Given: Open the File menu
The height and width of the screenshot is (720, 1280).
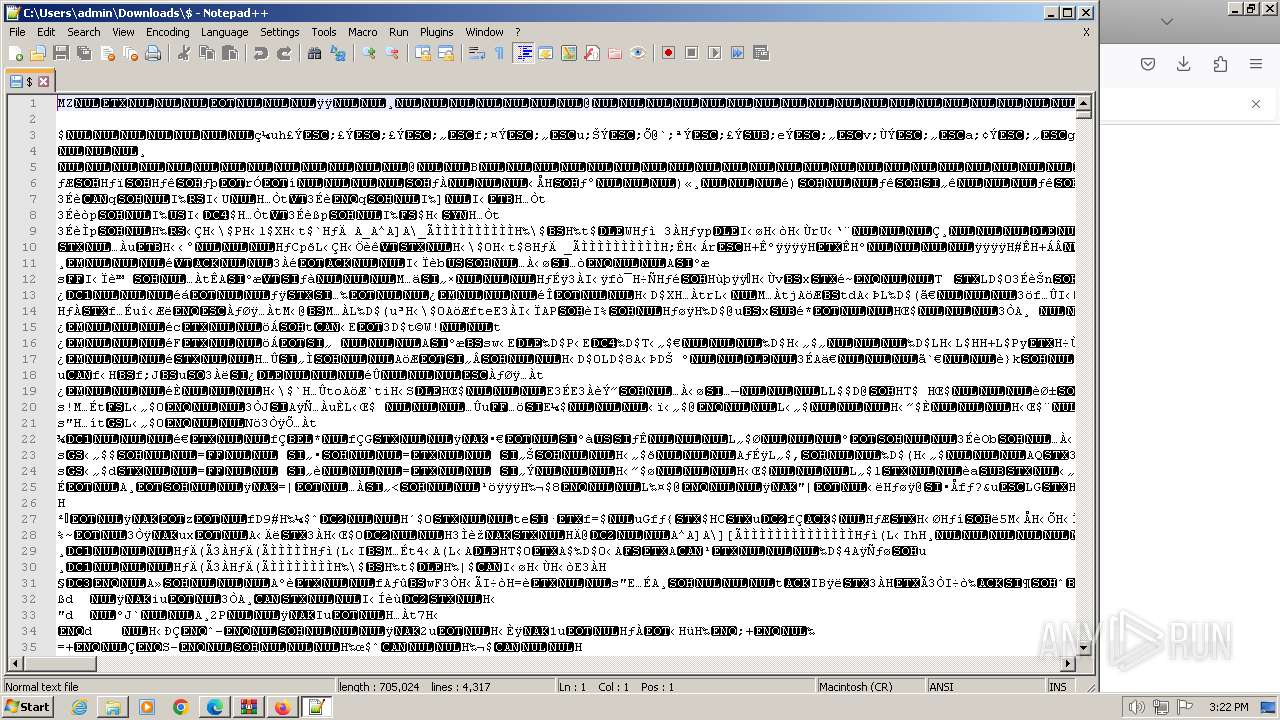Looking at the screenshot, I should [17, 32].
